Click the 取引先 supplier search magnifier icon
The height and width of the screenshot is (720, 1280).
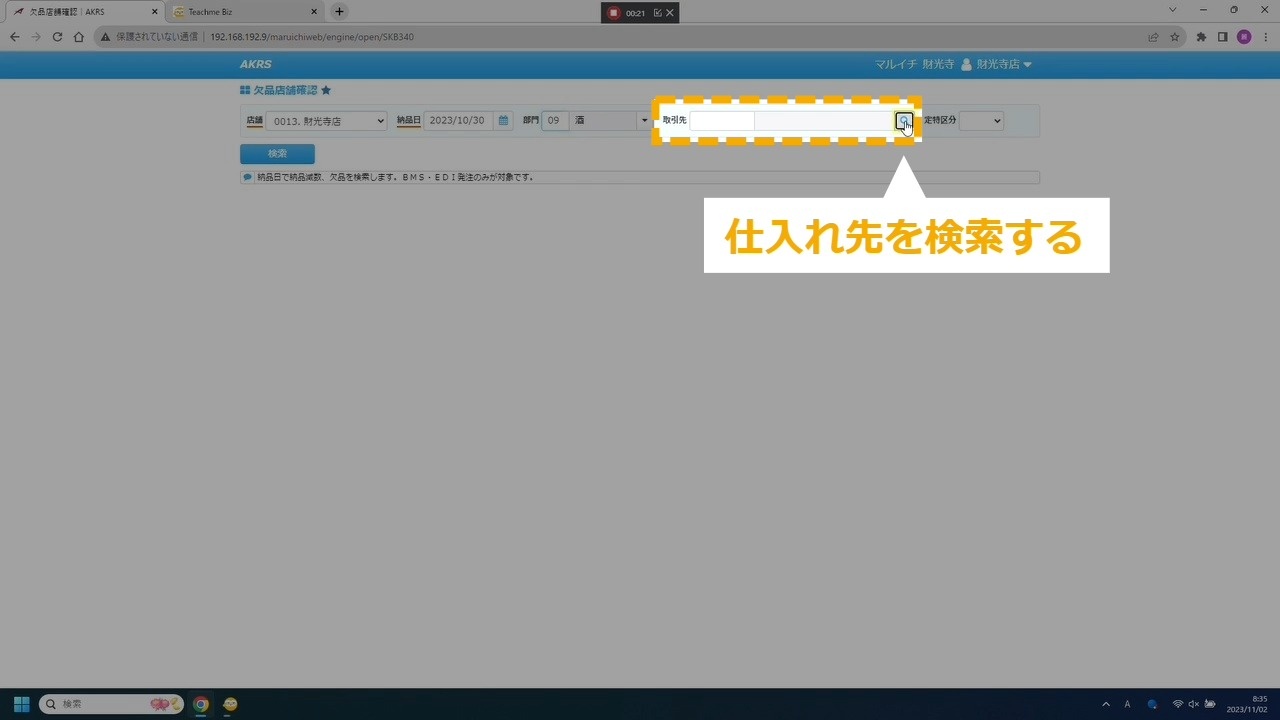(x=903, y=121)
